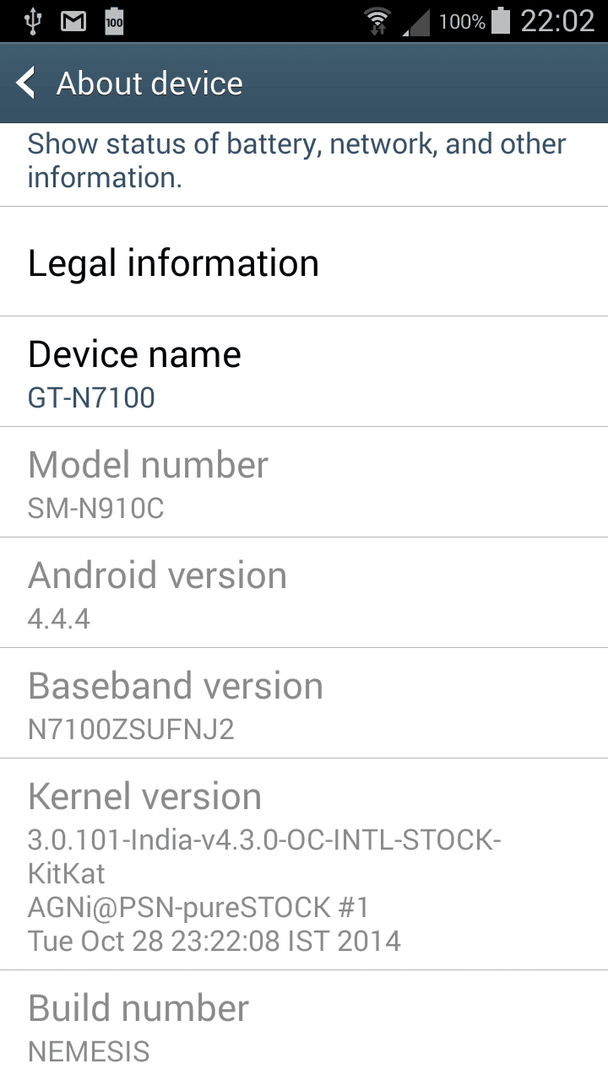Tap the cellular signal strength icon
608x1080 pixels.
point(416,22)
